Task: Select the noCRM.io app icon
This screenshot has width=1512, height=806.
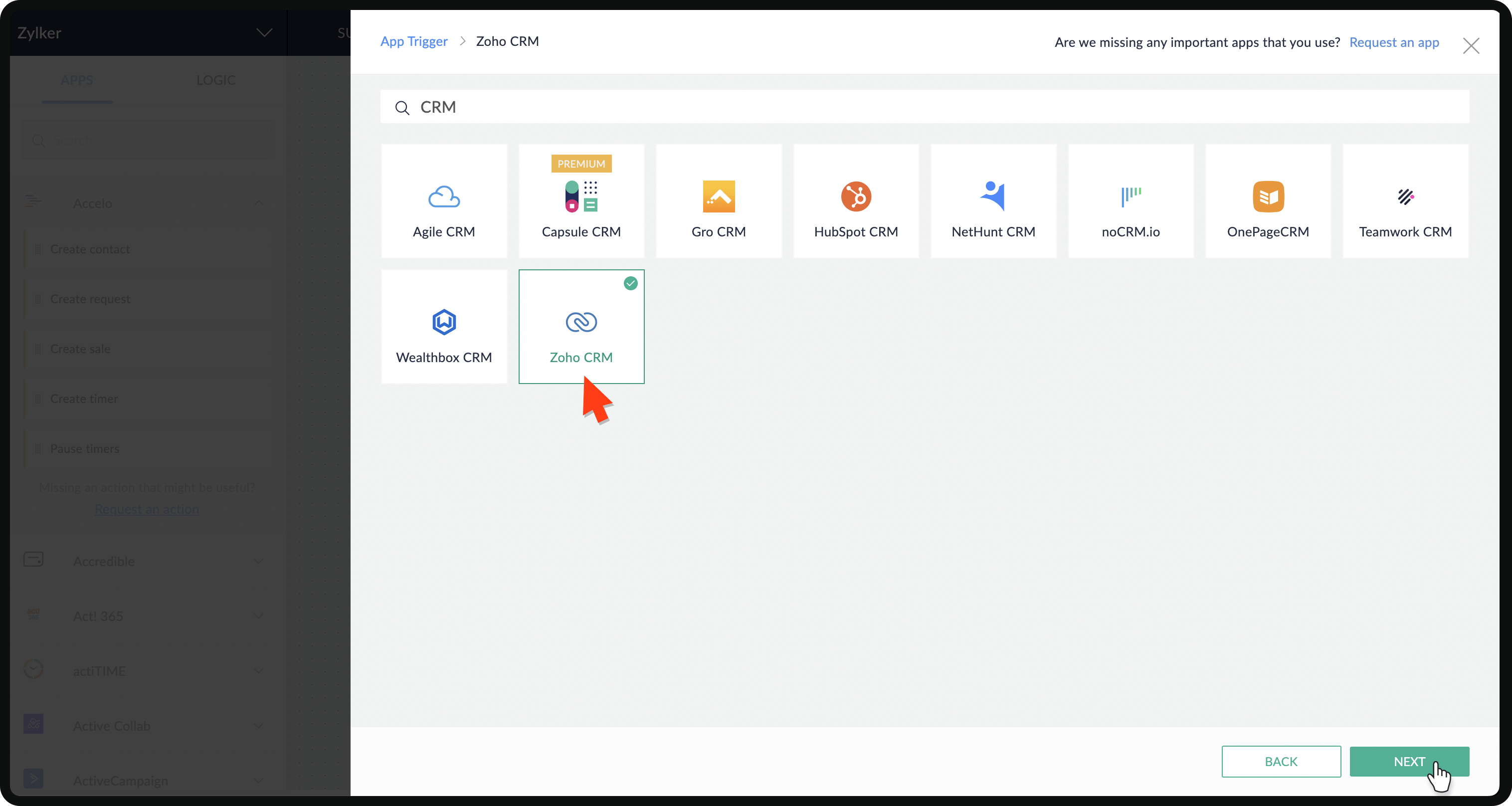Action: (1131, 197)
